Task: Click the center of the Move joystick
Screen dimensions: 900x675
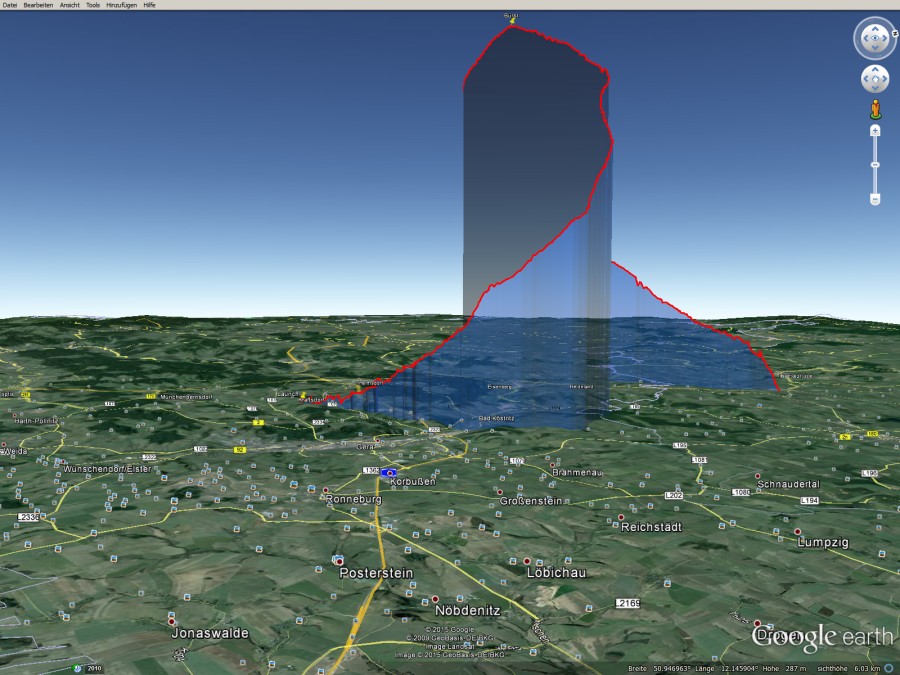Action: pyautogui.click(x=875, y=79)
